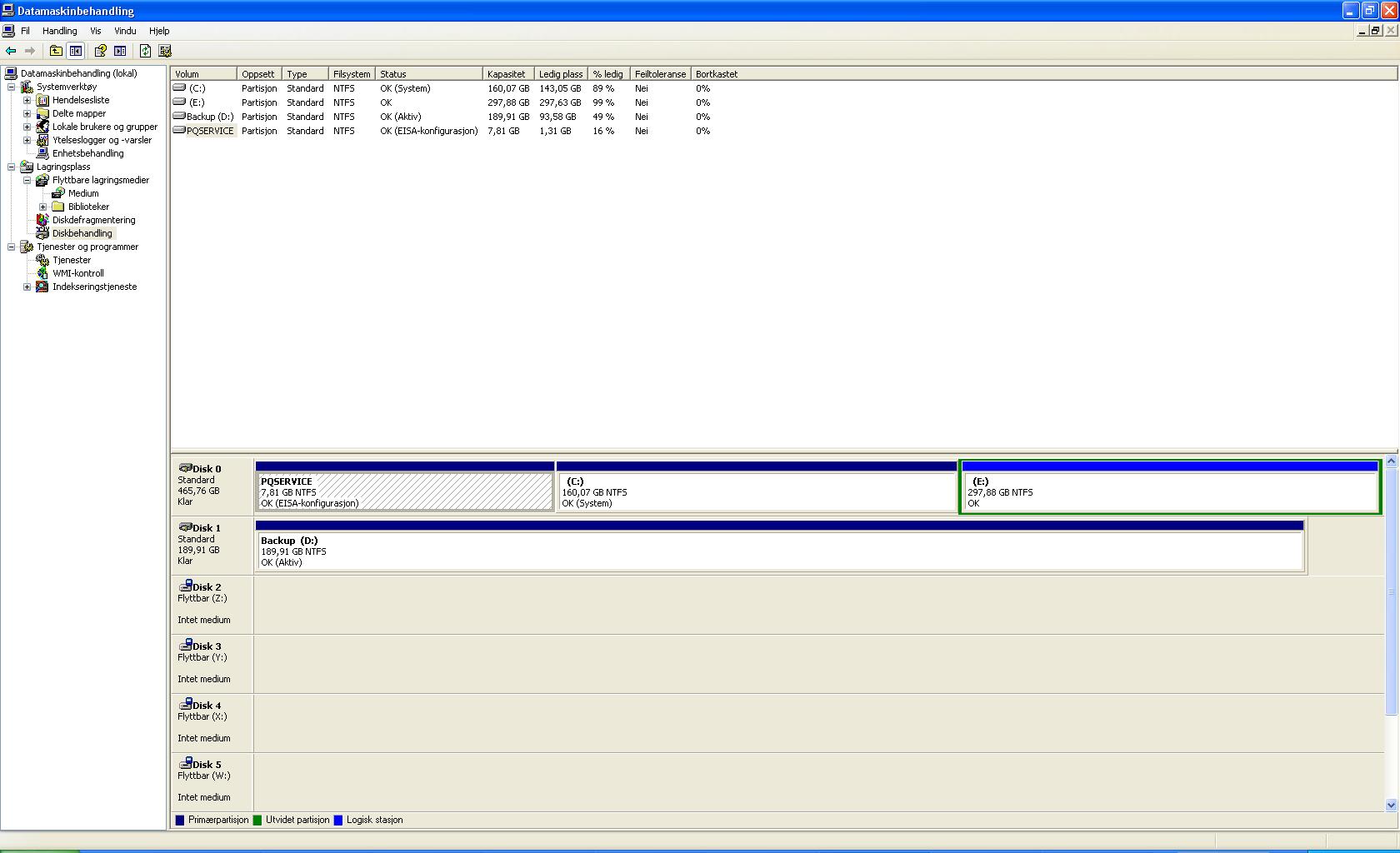
Task: Collapse the Lagringsplass tree node
Action: pos(11,167)
